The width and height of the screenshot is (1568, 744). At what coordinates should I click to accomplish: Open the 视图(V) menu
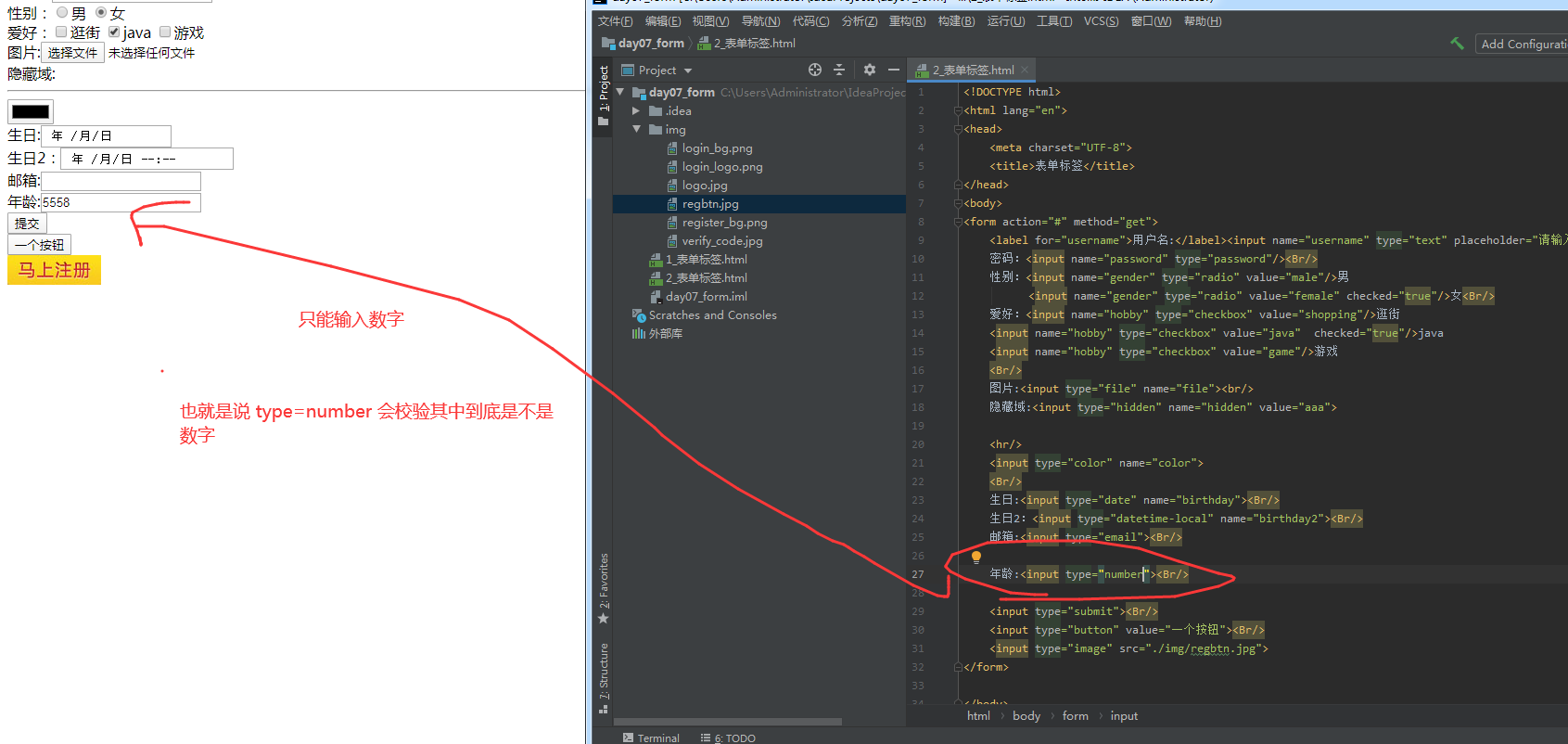tap(710, 21)
